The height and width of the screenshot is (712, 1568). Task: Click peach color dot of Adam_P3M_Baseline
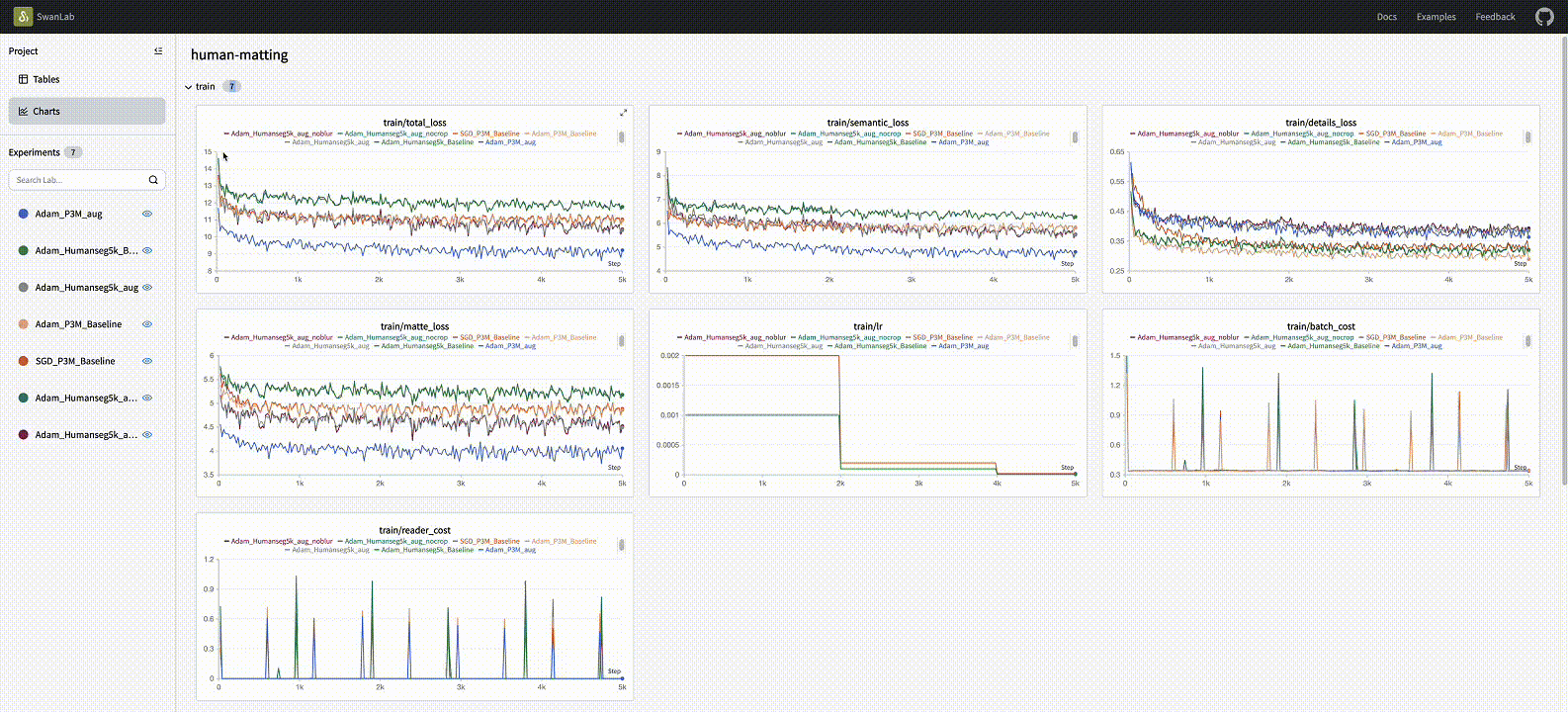coord(24,324)
